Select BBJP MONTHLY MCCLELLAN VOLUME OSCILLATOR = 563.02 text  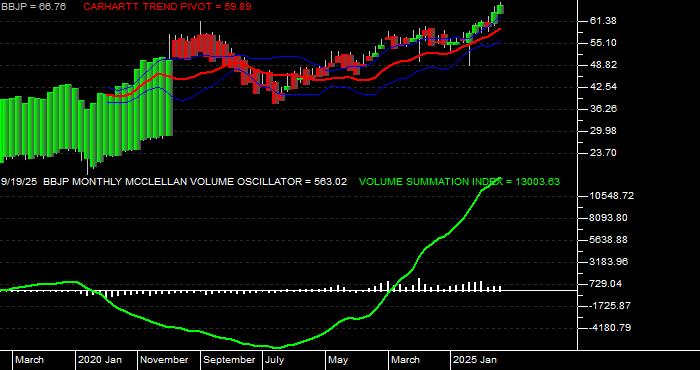(194, 182)
